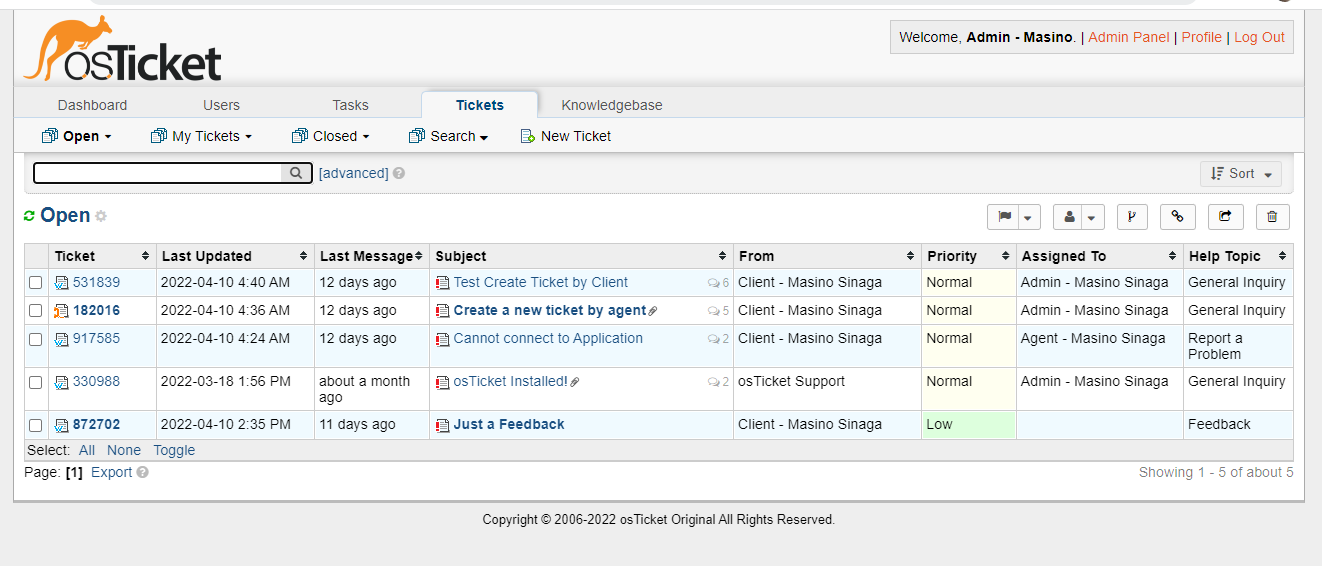This screenshot has width=1322, height=566.
Task: Open queue settings gear next to Open
Action: pos(101,217)
